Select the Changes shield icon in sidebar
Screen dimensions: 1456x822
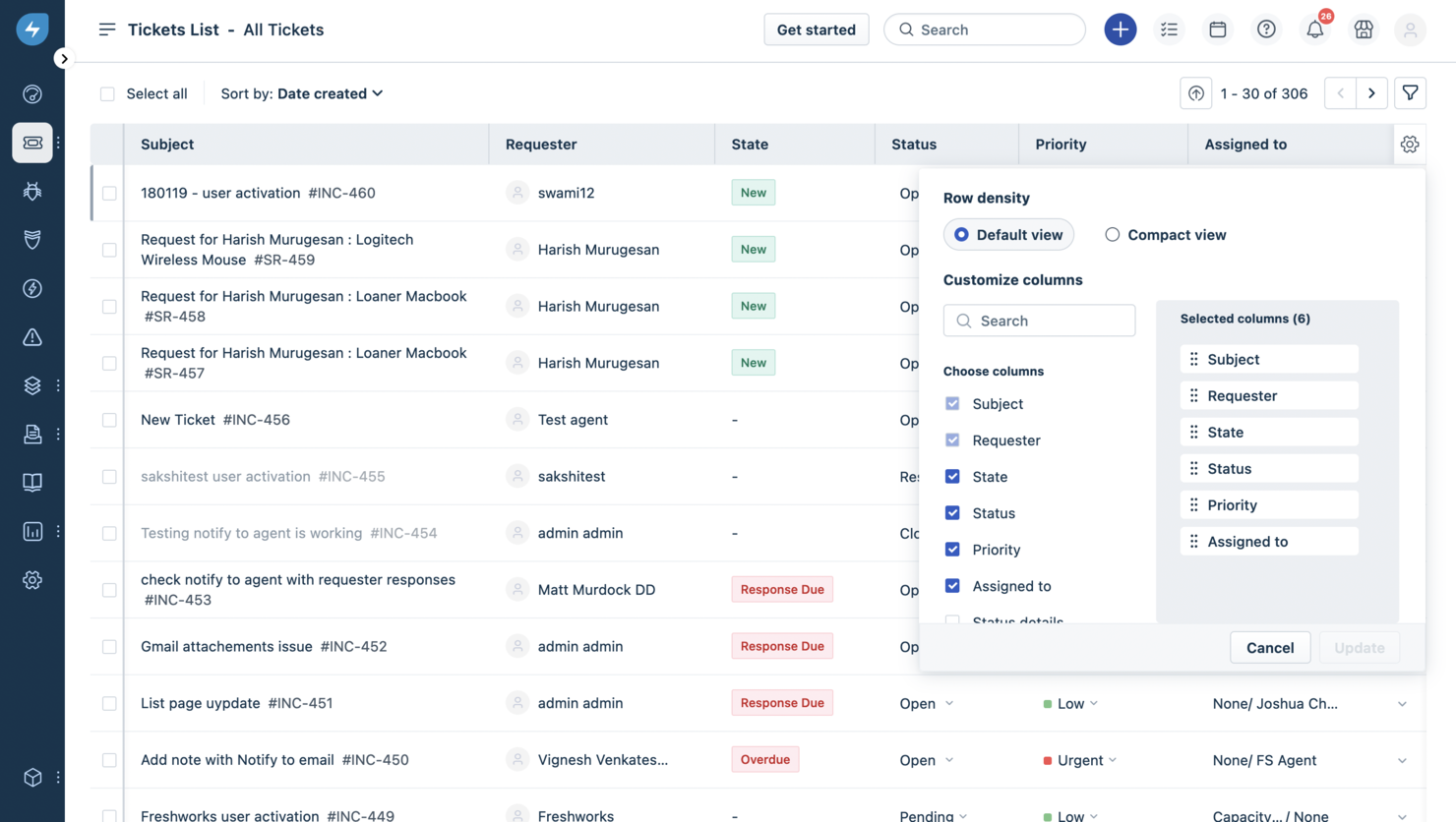pyautogui.click(x=31, y=239)
